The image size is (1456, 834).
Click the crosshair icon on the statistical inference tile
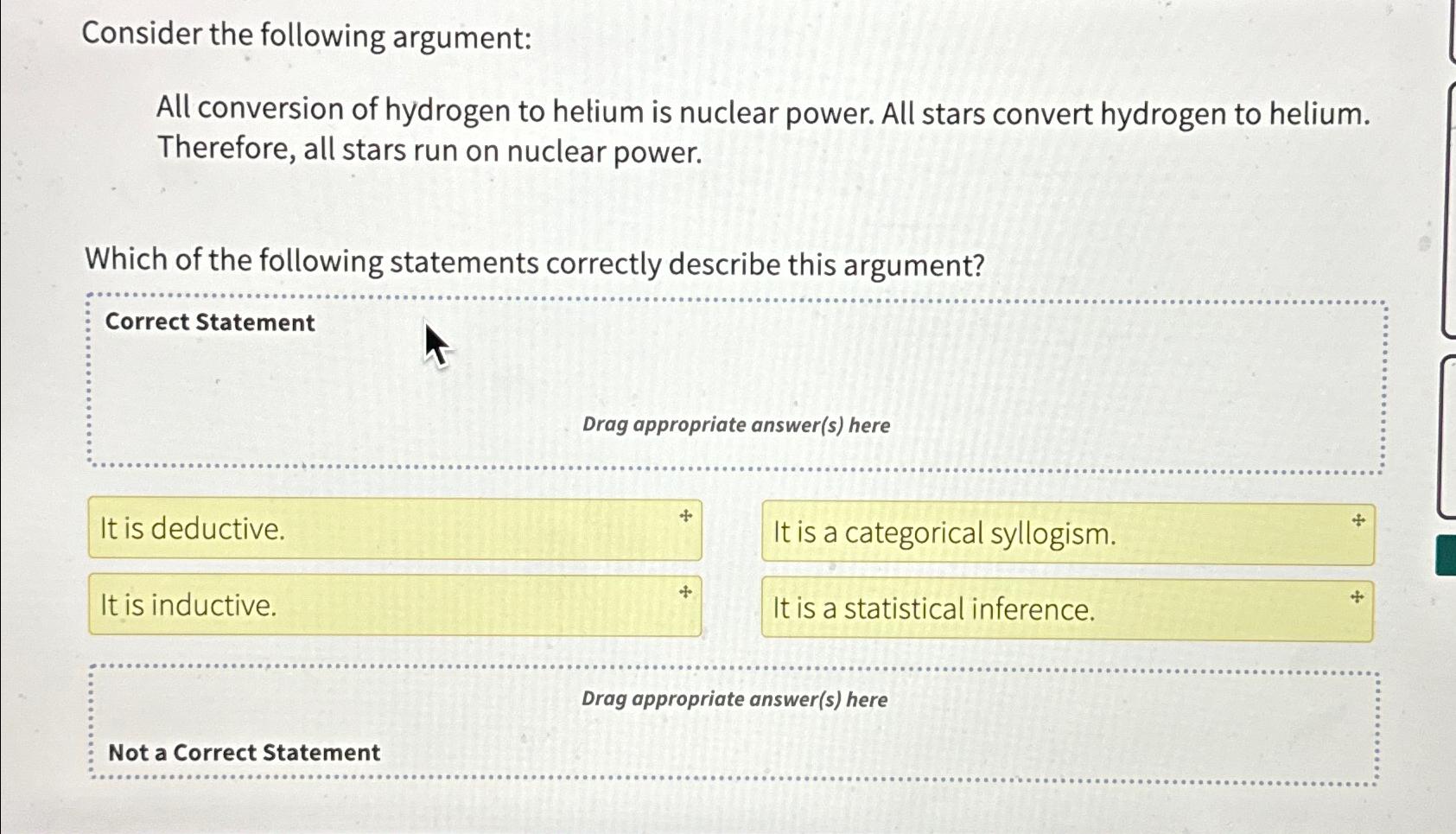1357,595
